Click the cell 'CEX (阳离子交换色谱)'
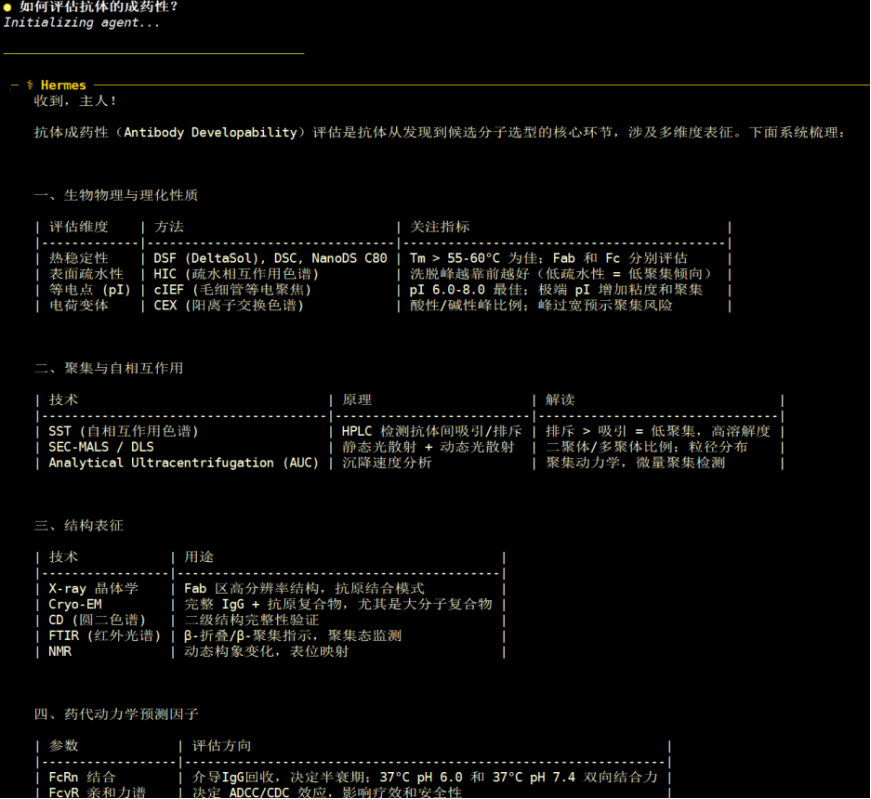 [229, 306]
